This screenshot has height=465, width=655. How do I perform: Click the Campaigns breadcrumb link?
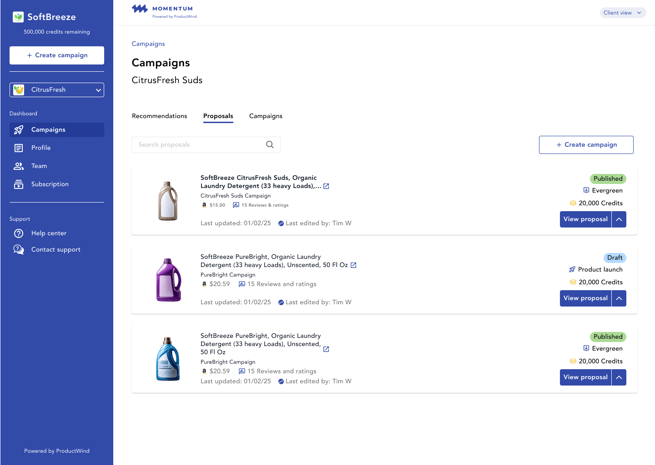point(148,44)
